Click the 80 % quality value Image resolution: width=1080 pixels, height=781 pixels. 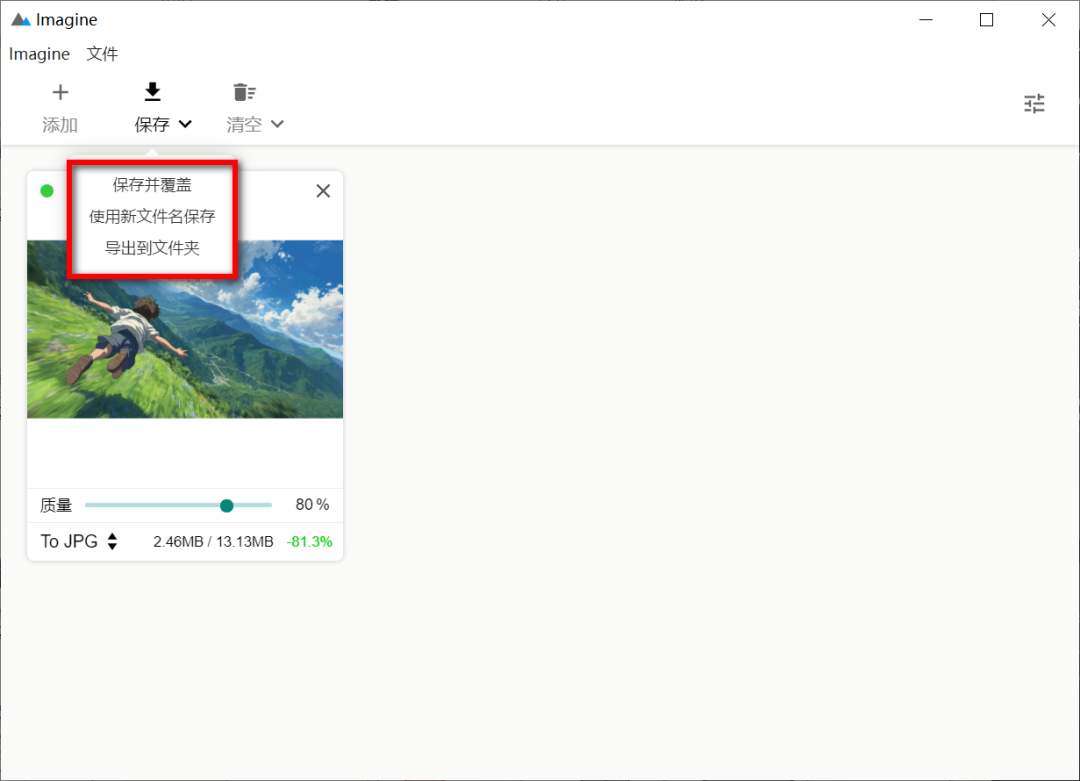pos(312,505)
